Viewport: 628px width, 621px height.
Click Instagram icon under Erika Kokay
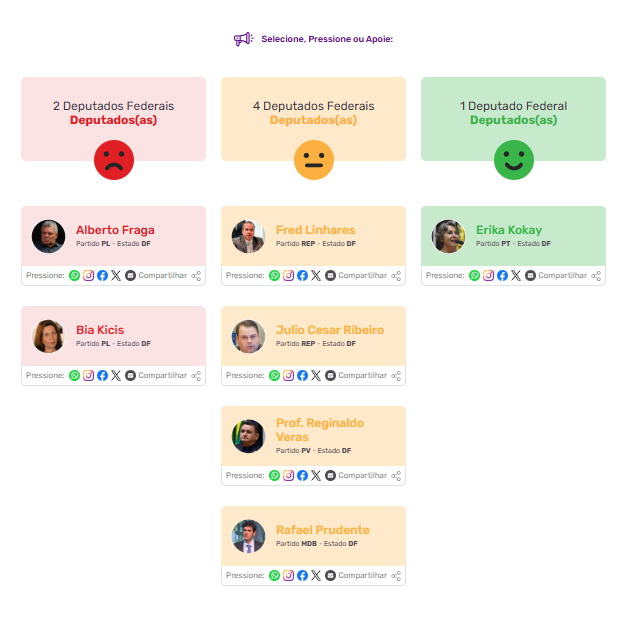click(x=489, y=276)
